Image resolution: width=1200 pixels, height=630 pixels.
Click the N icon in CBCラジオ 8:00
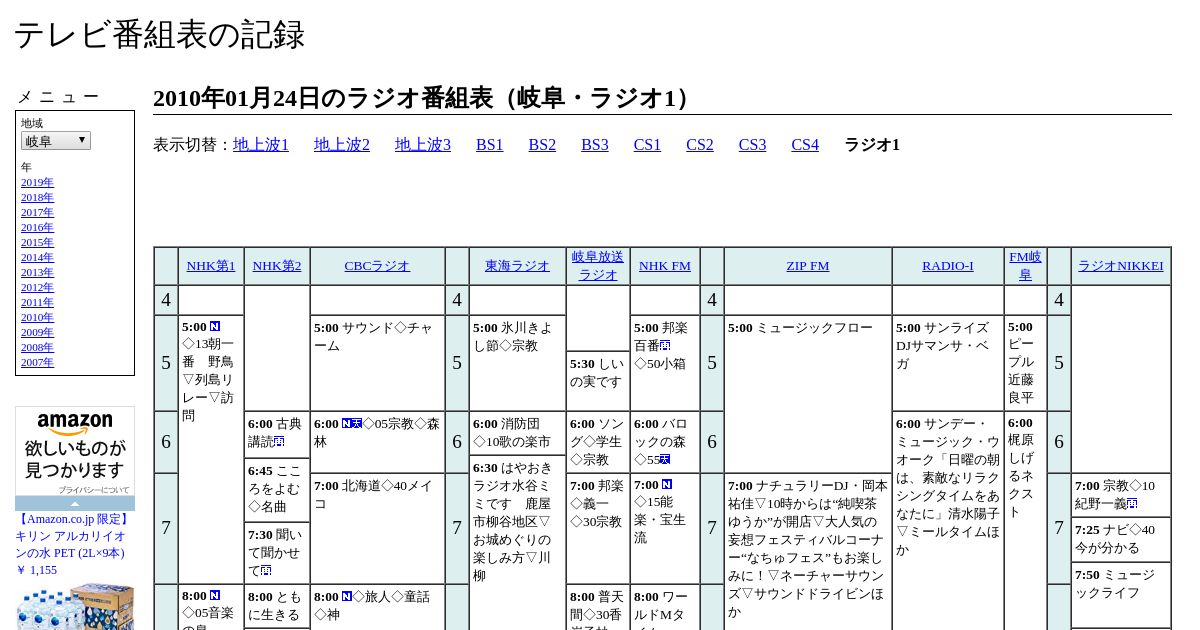point(347,597)
